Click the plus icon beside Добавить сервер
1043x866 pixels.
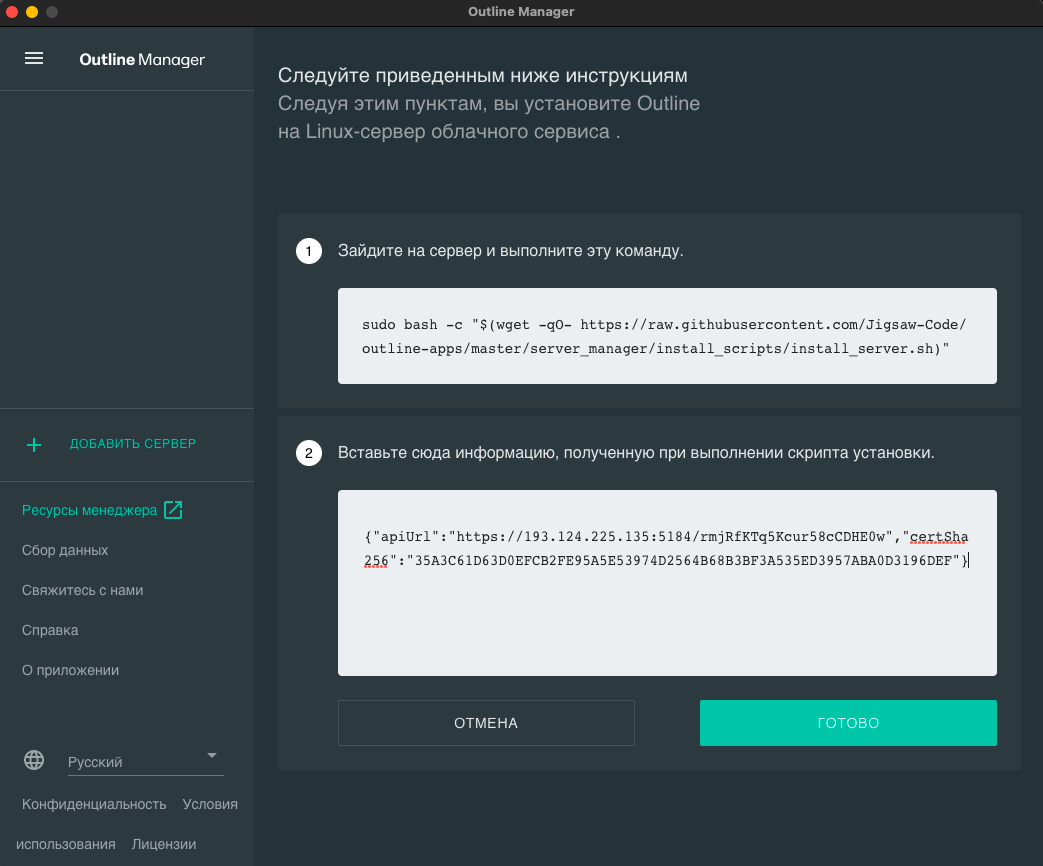pos(34,445)
